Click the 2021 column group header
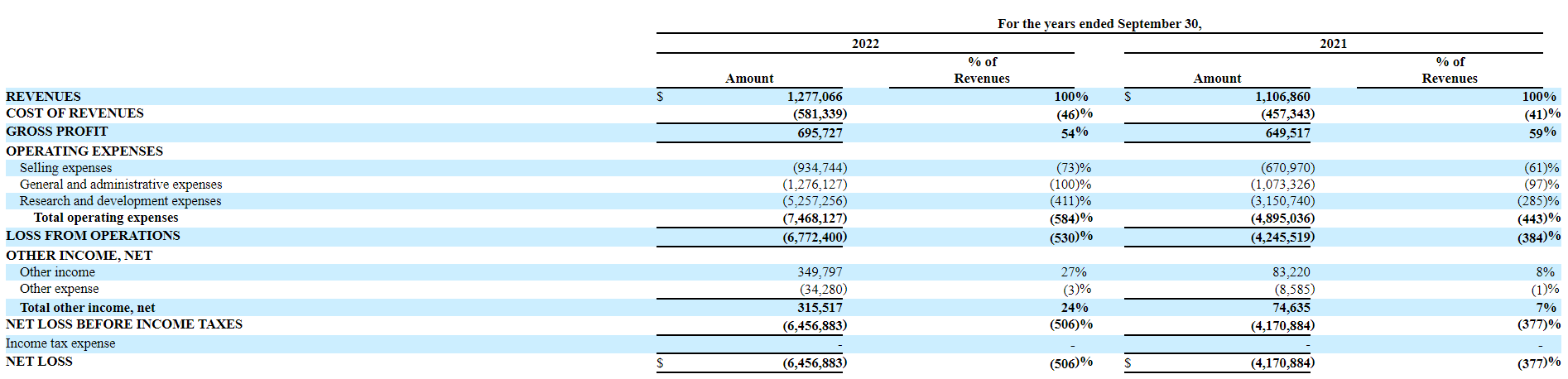 (x=1333, y=44)
